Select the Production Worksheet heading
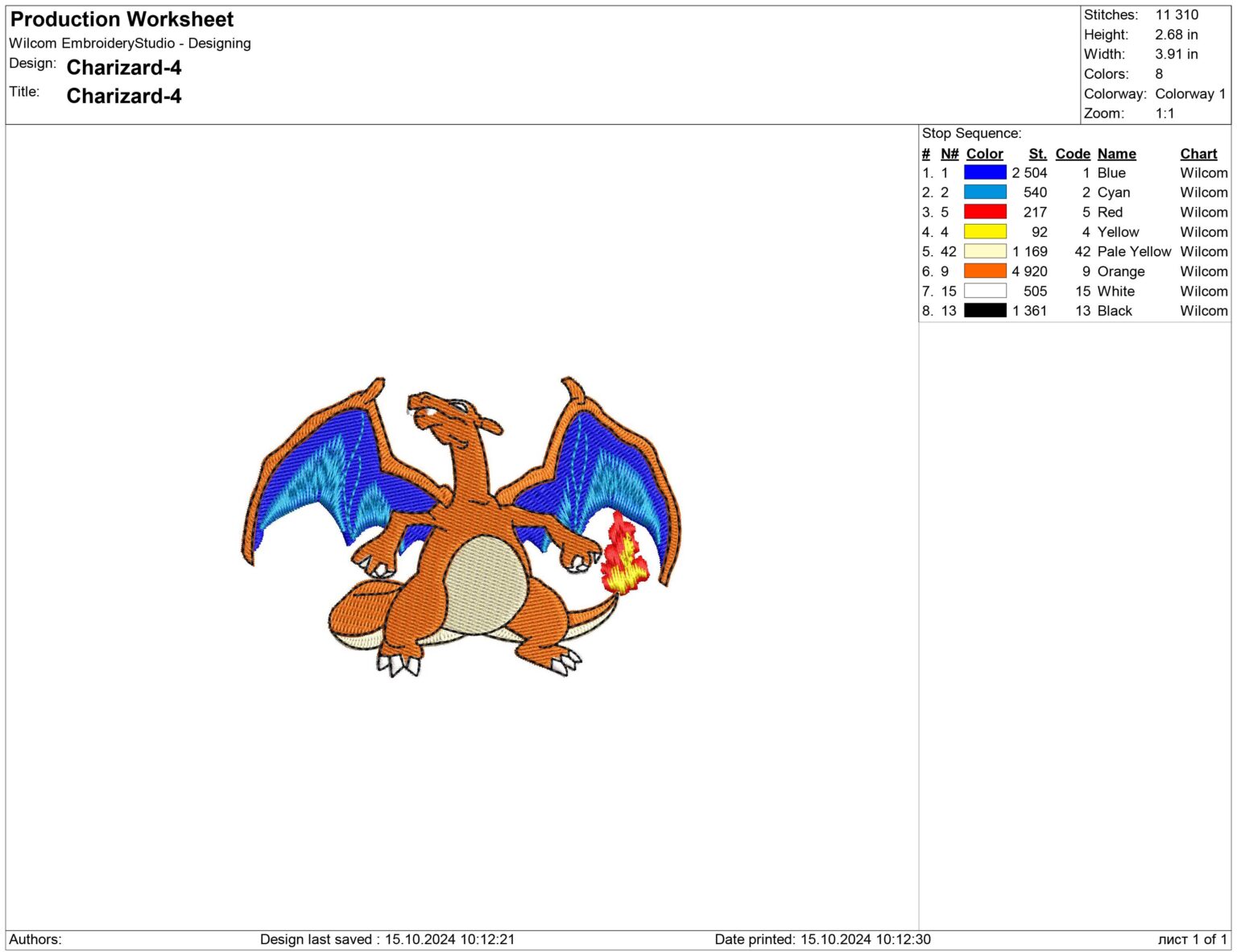Image resolution: width=1237 pixels, height=952 pixels. [121, 19]
